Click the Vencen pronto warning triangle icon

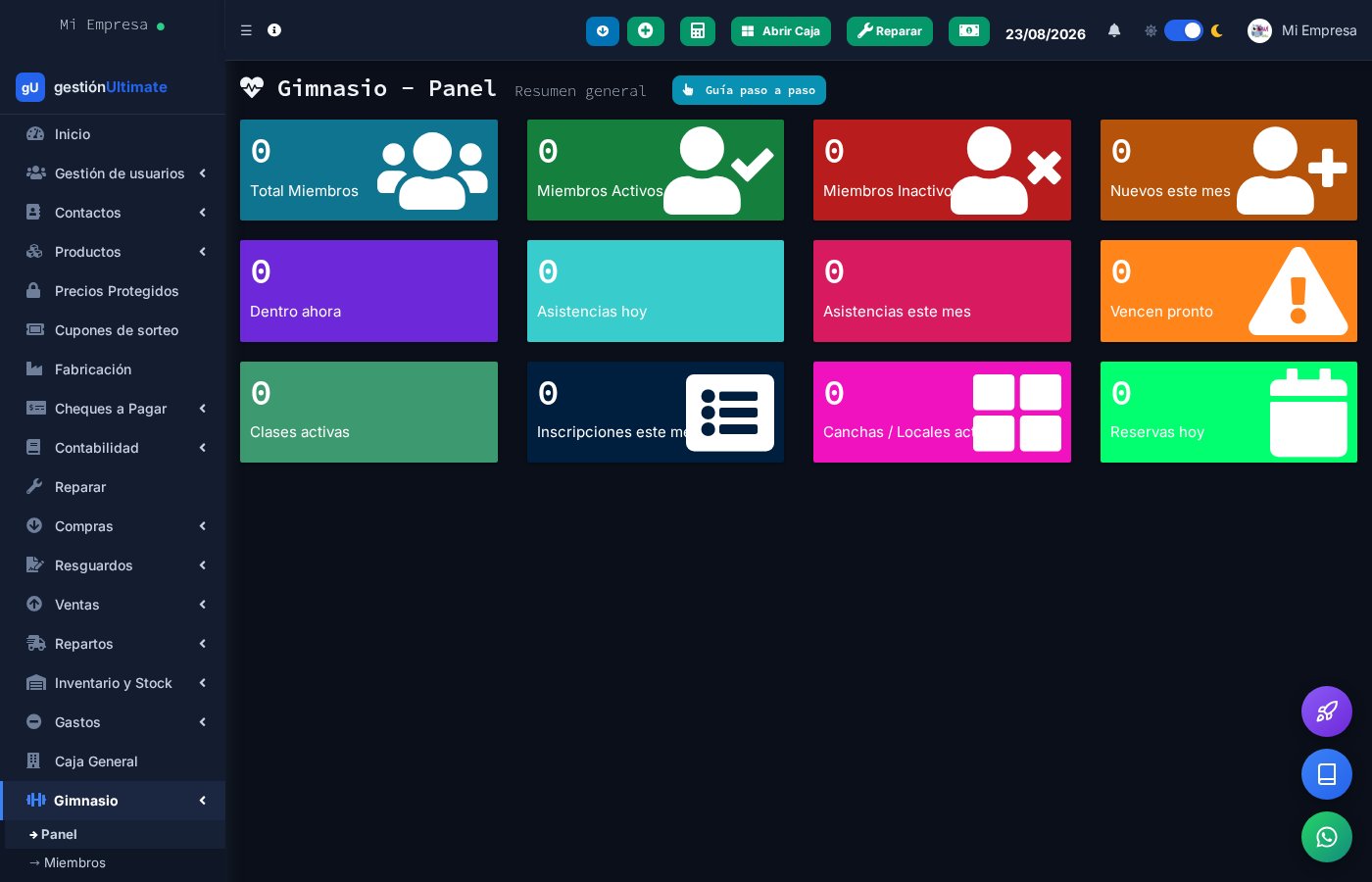click(1298, 291)
